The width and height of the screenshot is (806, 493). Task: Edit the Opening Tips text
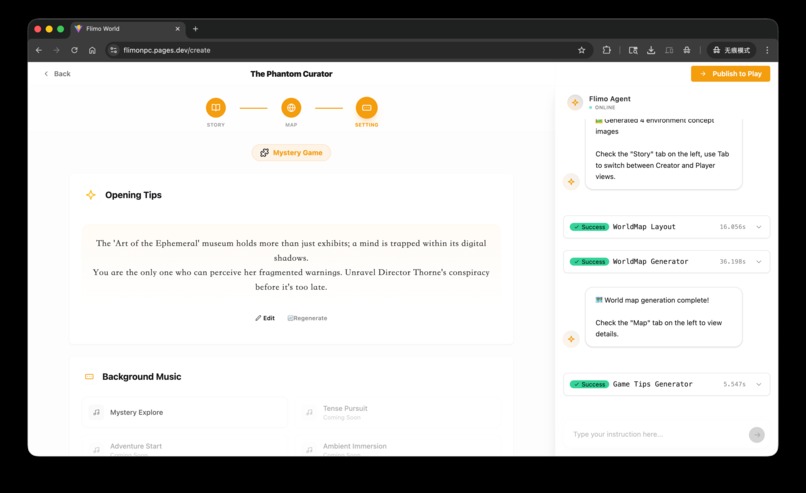coord(265,318)
